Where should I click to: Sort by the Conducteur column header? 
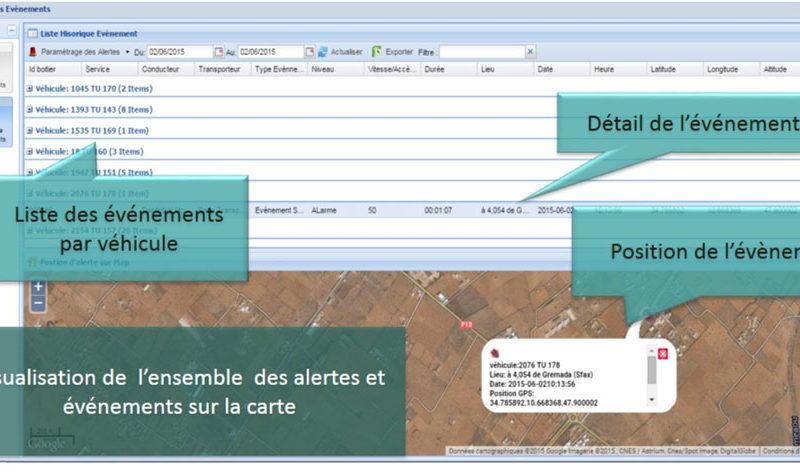tap(160, 69)
